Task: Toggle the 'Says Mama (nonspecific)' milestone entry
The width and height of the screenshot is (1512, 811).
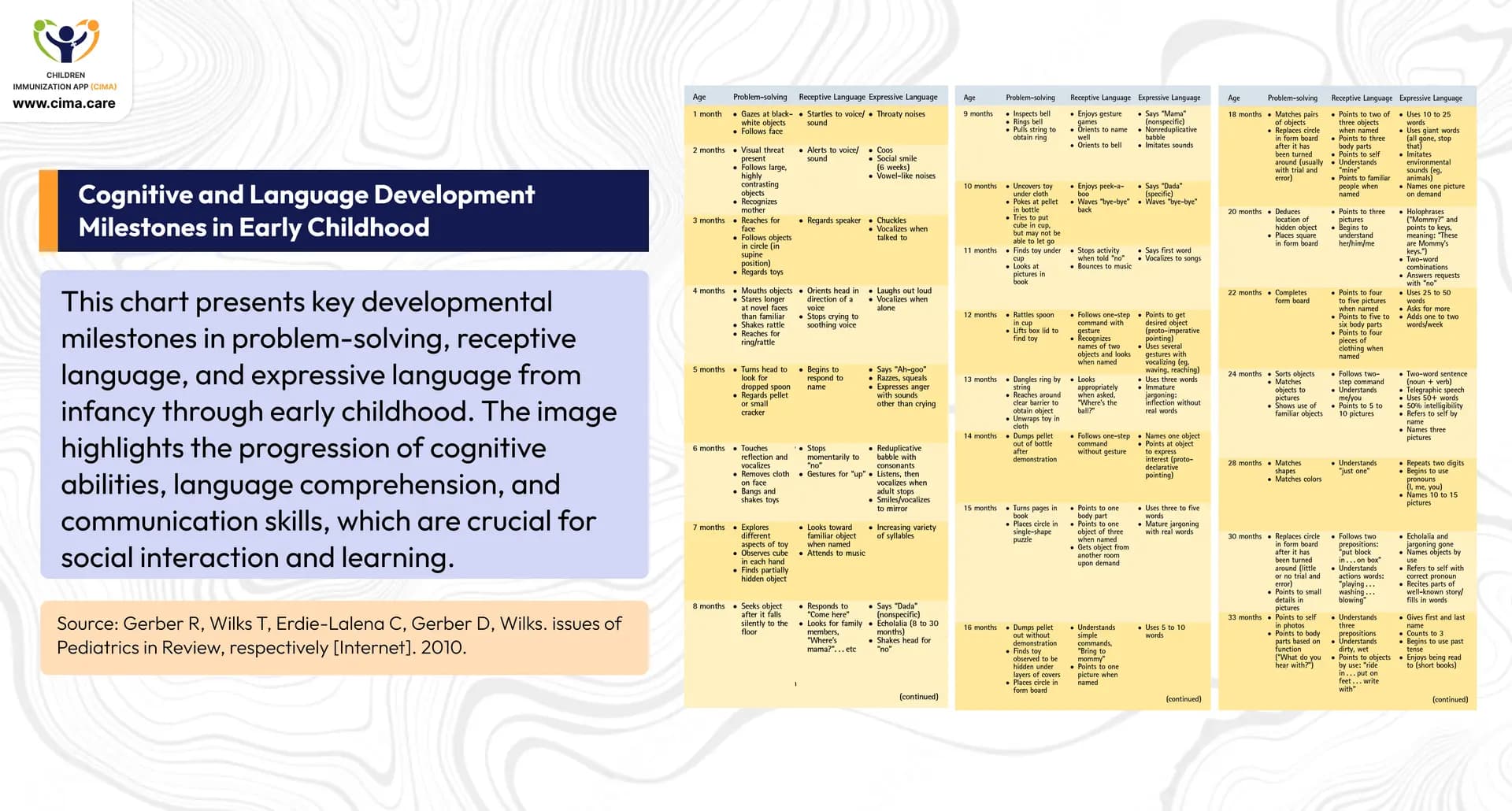Action: coord(1169,118)
